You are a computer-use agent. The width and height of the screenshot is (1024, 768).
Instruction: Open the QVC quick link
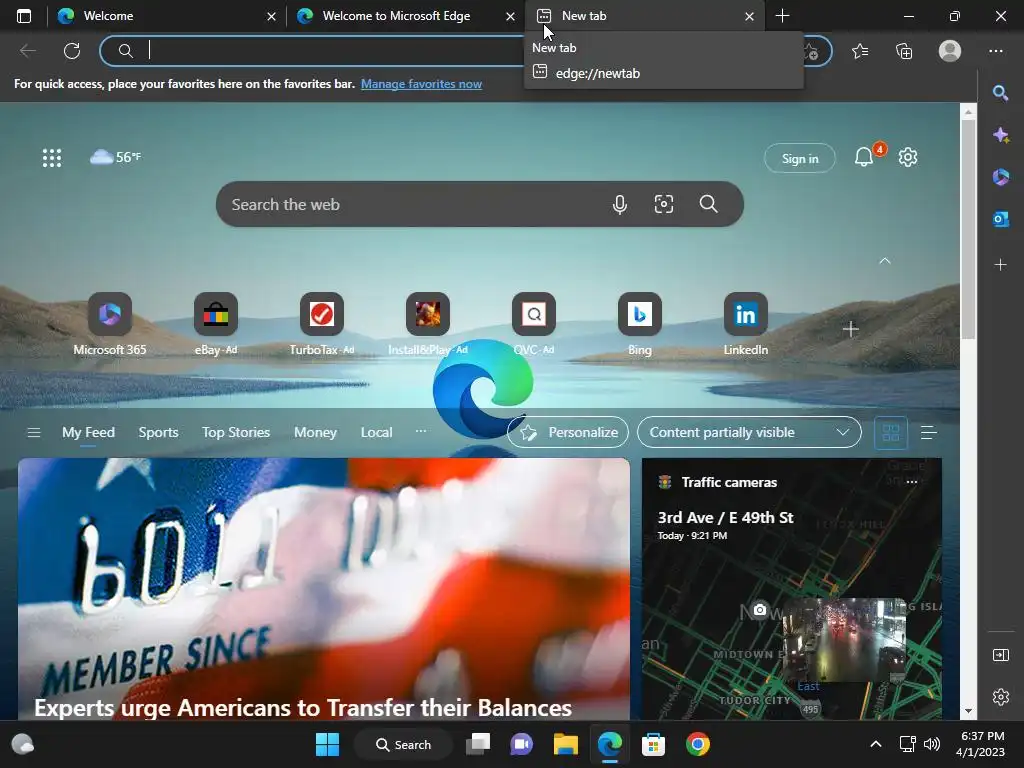(x=534, y=325)
